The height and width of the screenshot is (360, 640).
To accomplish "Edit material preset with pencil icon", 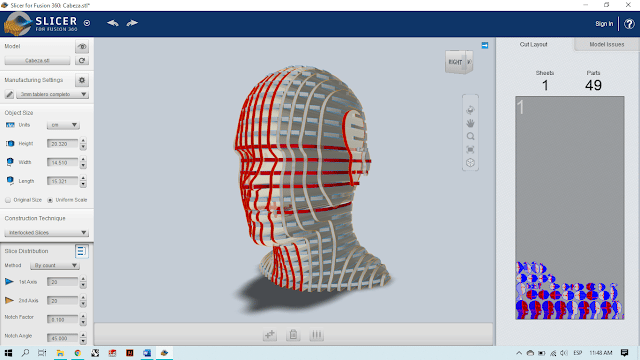I will [x=9, y=94].
